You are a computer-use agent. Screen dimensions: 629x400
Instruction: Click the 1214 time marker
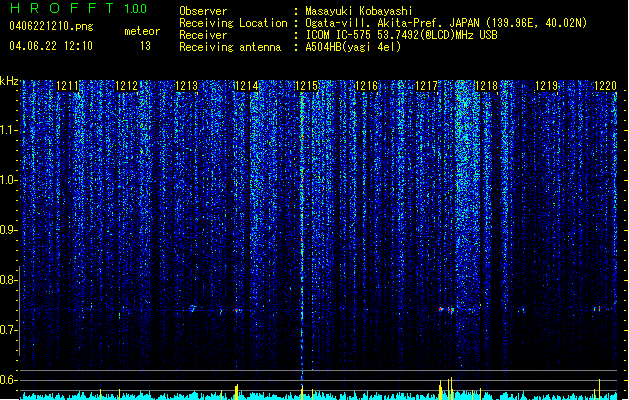[246, 86]
